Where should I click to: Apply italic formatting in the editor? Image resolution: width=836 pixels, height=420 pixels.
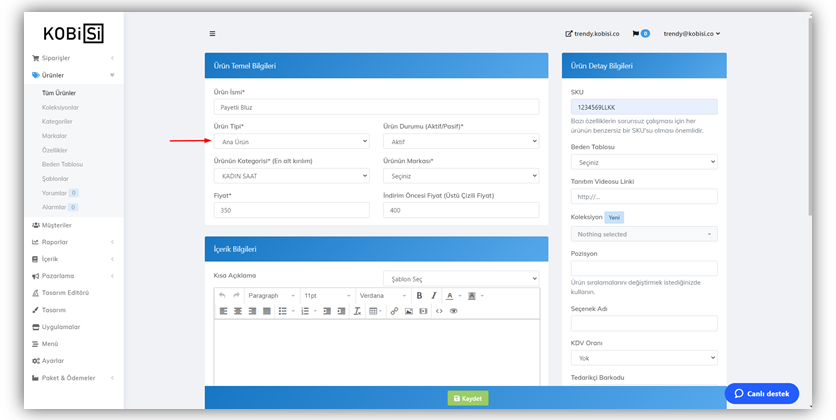point(433,296)
